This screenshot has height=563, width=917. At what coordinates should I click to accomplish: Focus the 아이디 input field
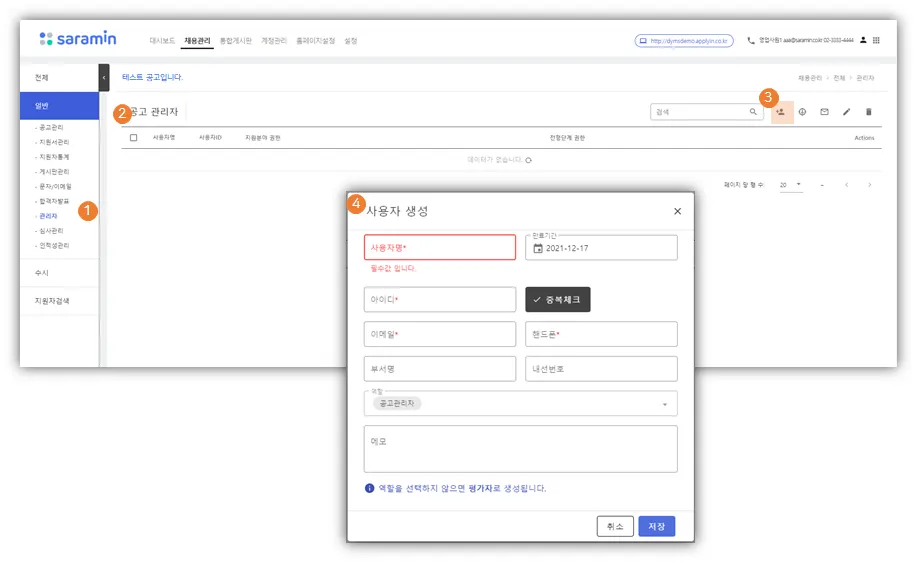tap(440, 299)
